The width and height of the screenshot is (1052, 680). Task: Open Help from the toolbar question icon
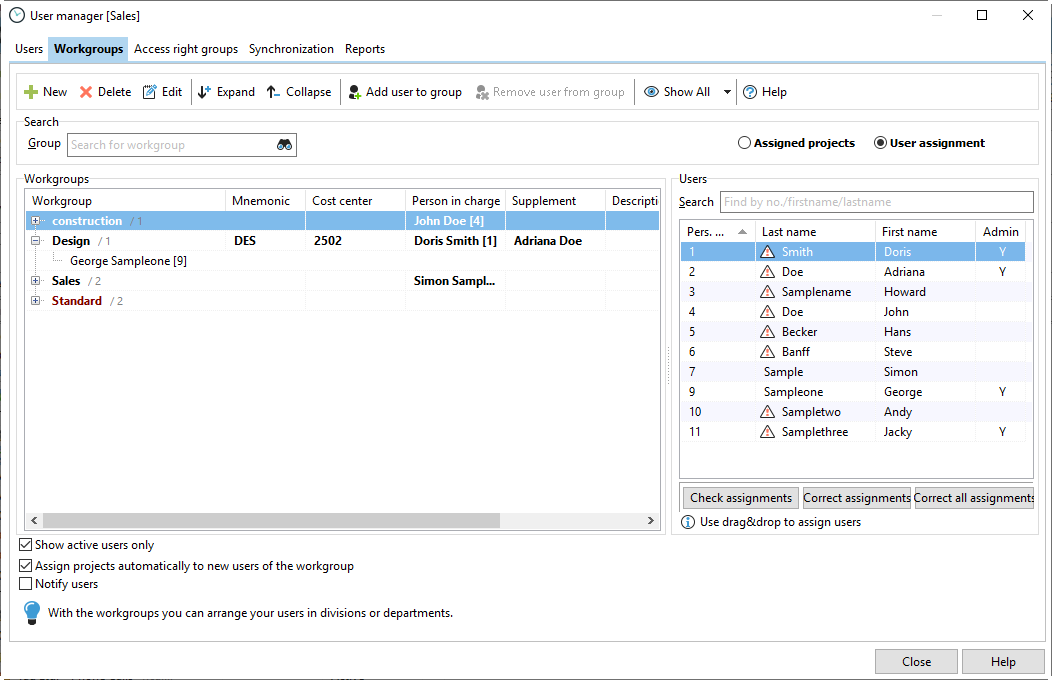coord(750,92)
